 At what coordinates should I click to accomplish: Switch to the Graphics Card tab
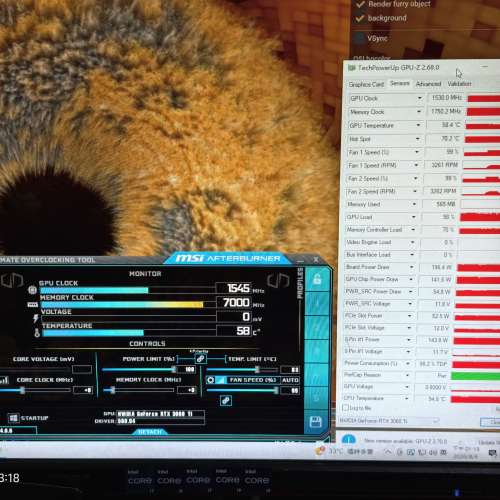[x=367, y=84]
